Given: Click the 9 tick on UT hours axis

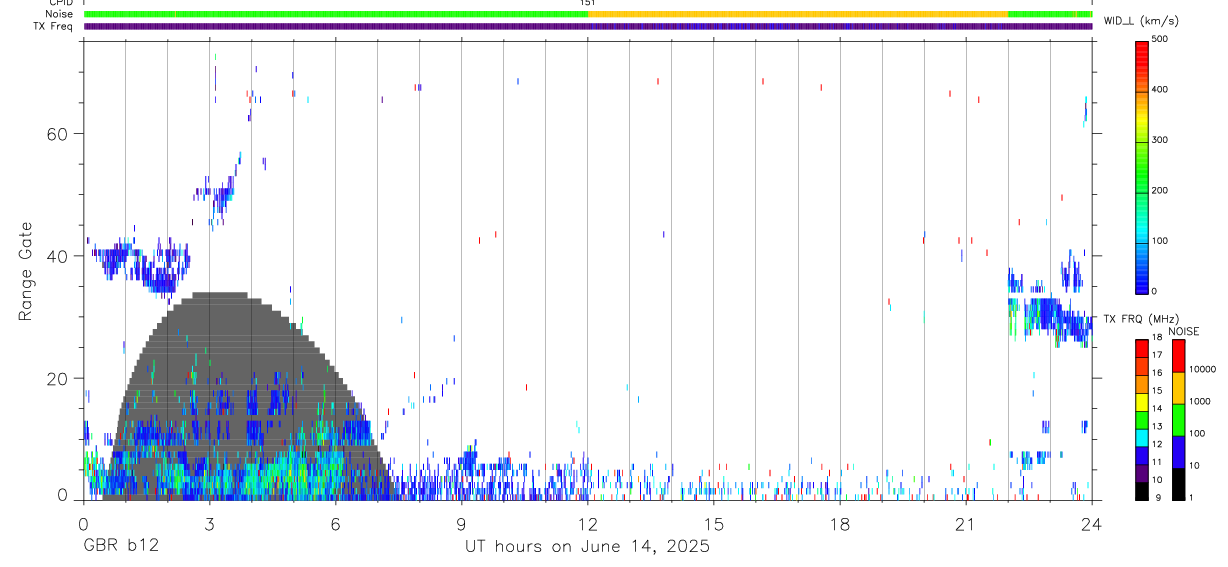Looking at the screenshot, I should pos(462,522).
